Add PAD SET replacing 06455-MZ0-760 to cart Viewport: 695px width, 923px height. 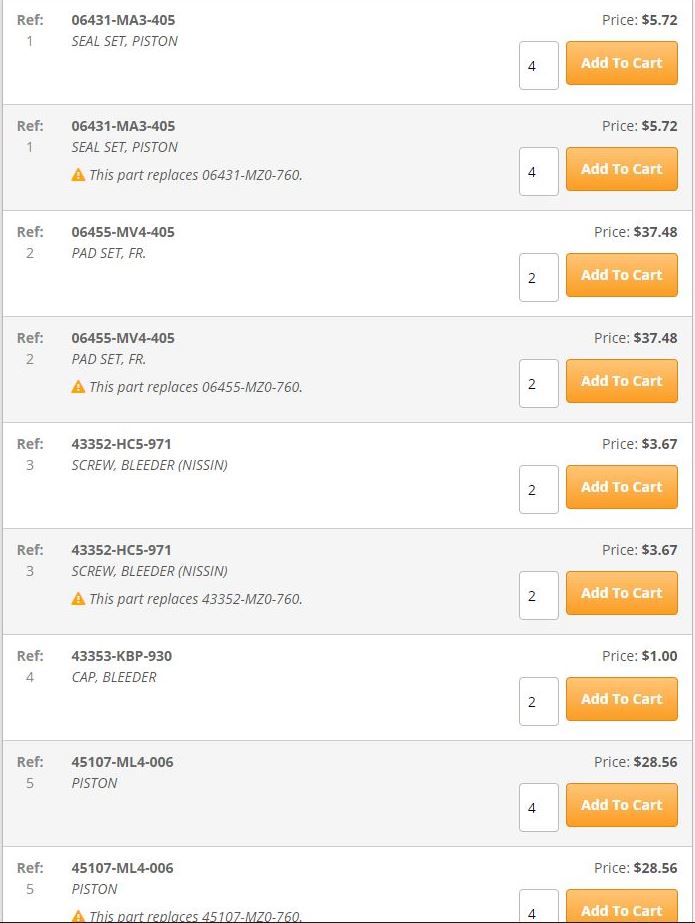click(x=621, y=381)
